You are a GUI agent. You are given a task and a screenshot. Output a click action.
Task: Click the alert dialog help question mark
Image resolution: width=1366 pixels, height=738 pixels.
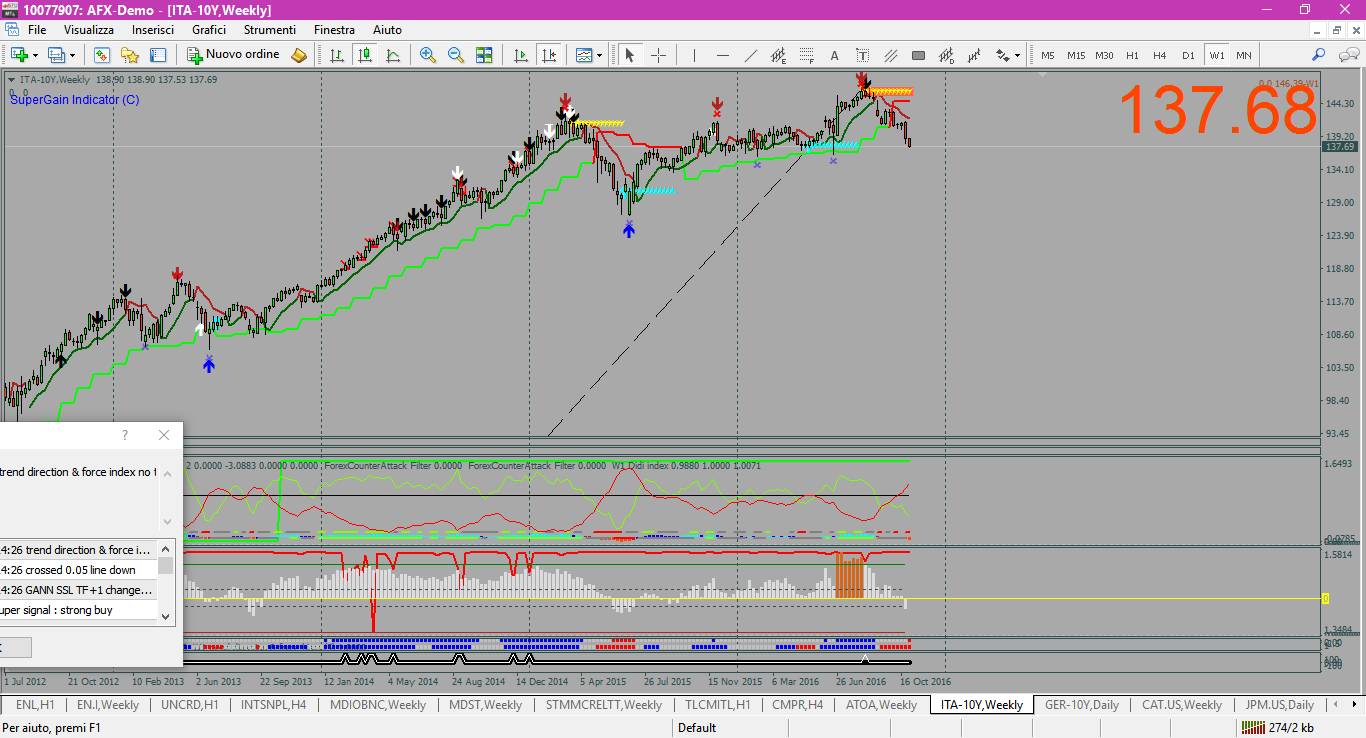point(125,435)
